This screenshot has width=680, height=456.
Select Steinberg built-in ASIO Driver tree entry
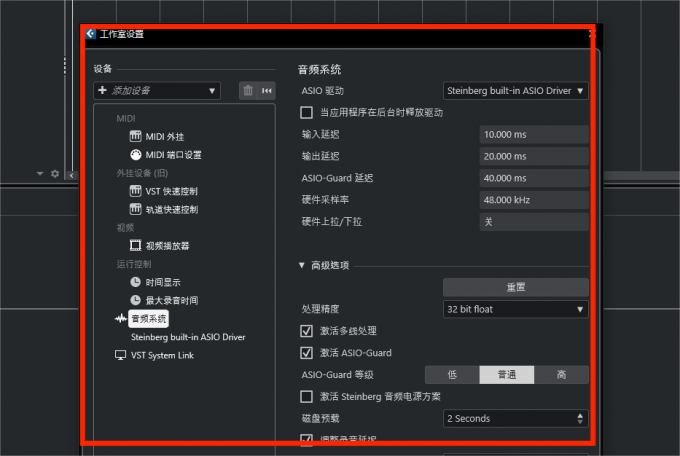pyautogui.click(x=188, y=337)
